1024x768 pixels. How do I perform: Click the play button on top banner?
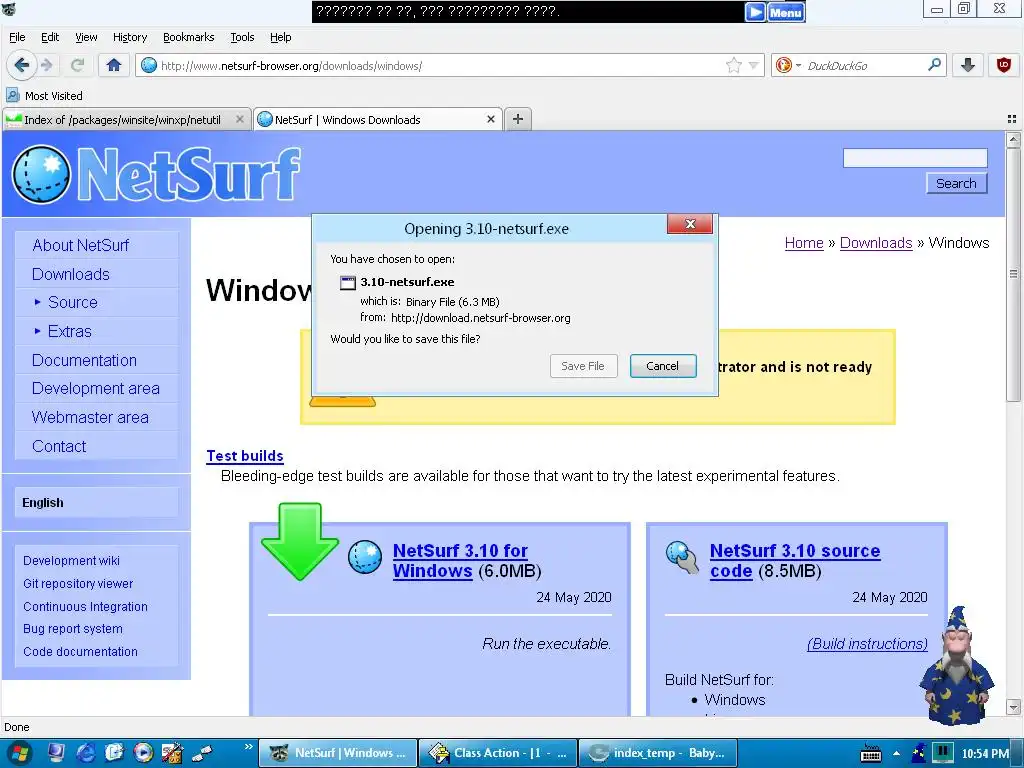tap(755, 12)
